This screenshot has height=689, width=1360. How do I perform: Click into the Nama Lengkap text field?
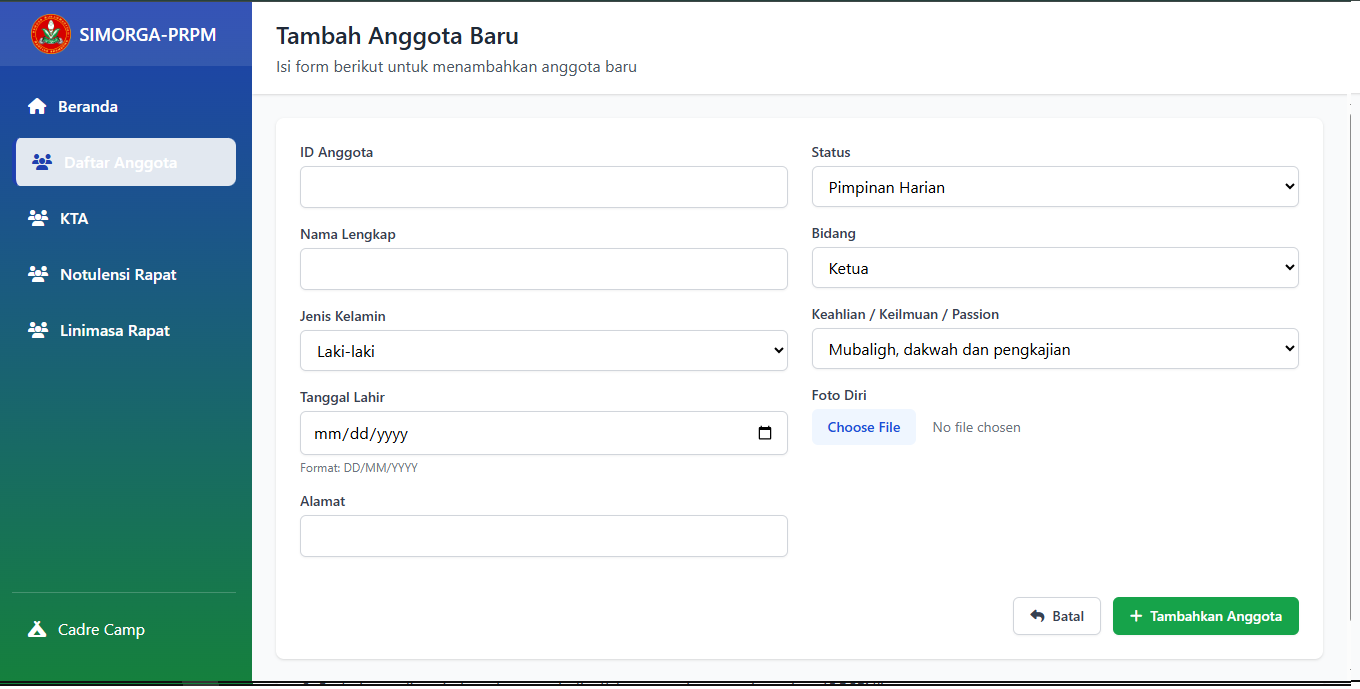543,269
